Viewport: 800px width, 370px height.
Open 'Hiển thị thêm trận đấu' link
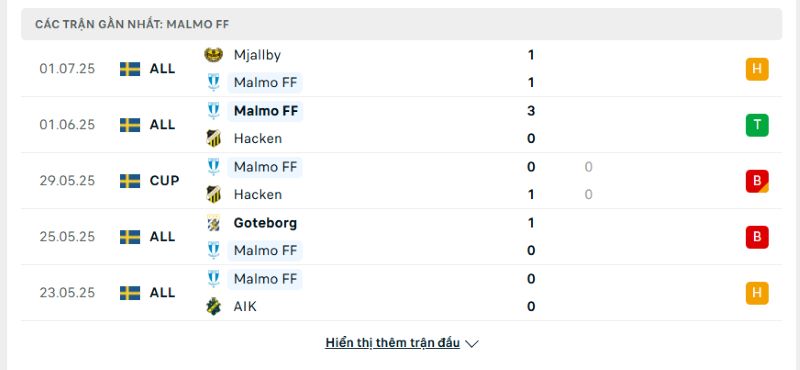tap(392, 343)
